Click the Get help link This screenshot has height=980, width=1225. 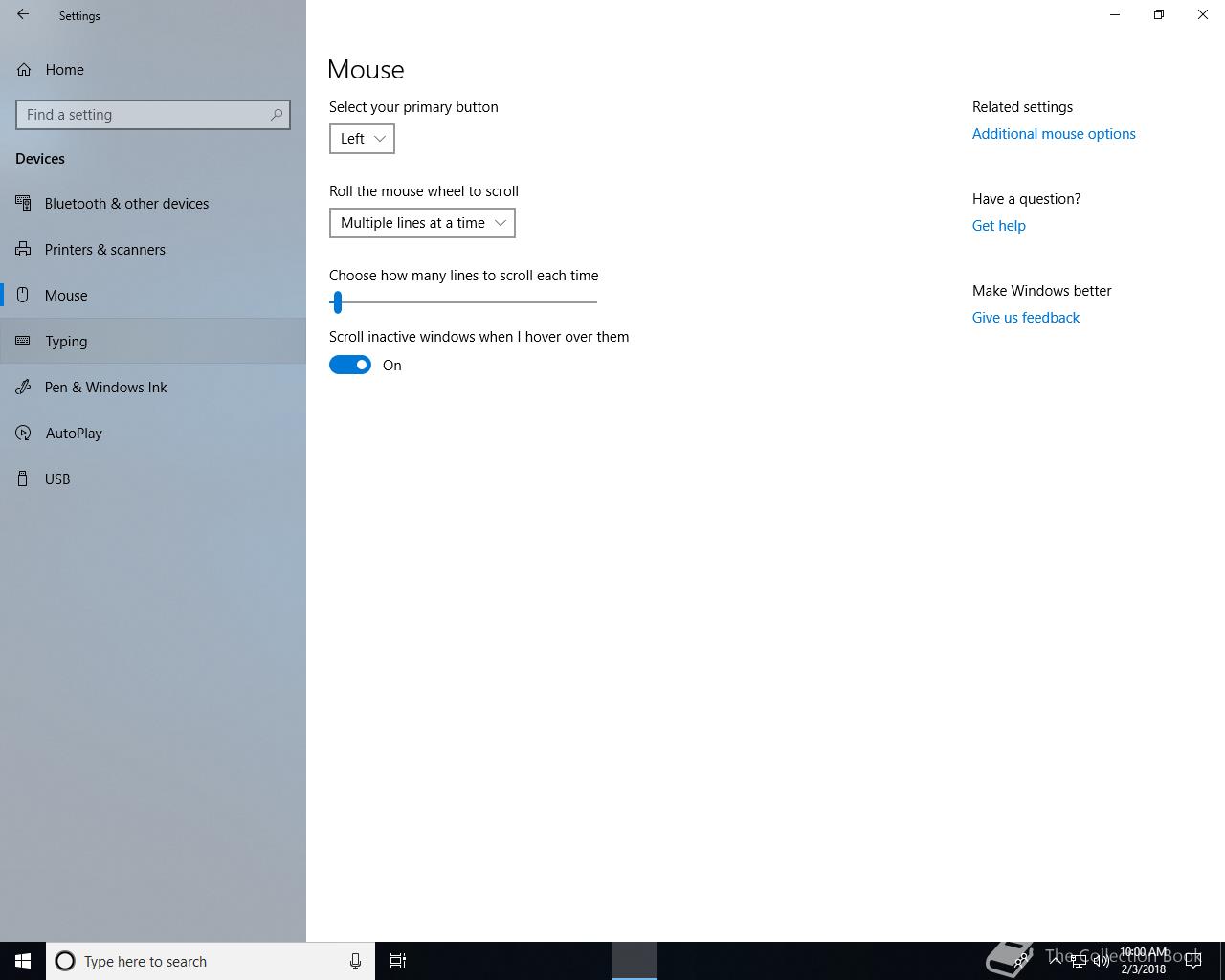(998, 226)
